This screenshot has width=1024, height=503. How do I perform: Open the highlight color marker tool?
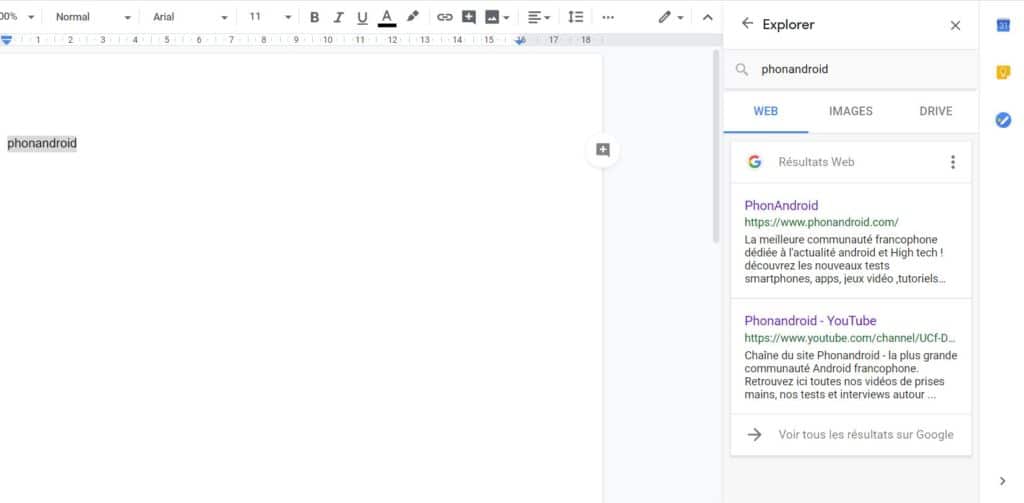point(412,17)
